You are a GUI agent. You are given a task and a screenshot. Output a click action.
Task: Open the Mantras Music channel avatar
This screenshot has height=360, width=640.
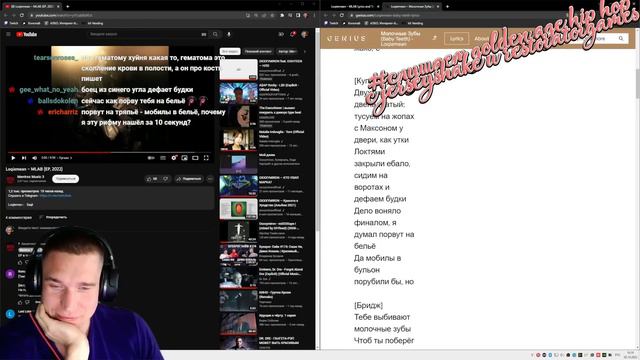[10, 179]
